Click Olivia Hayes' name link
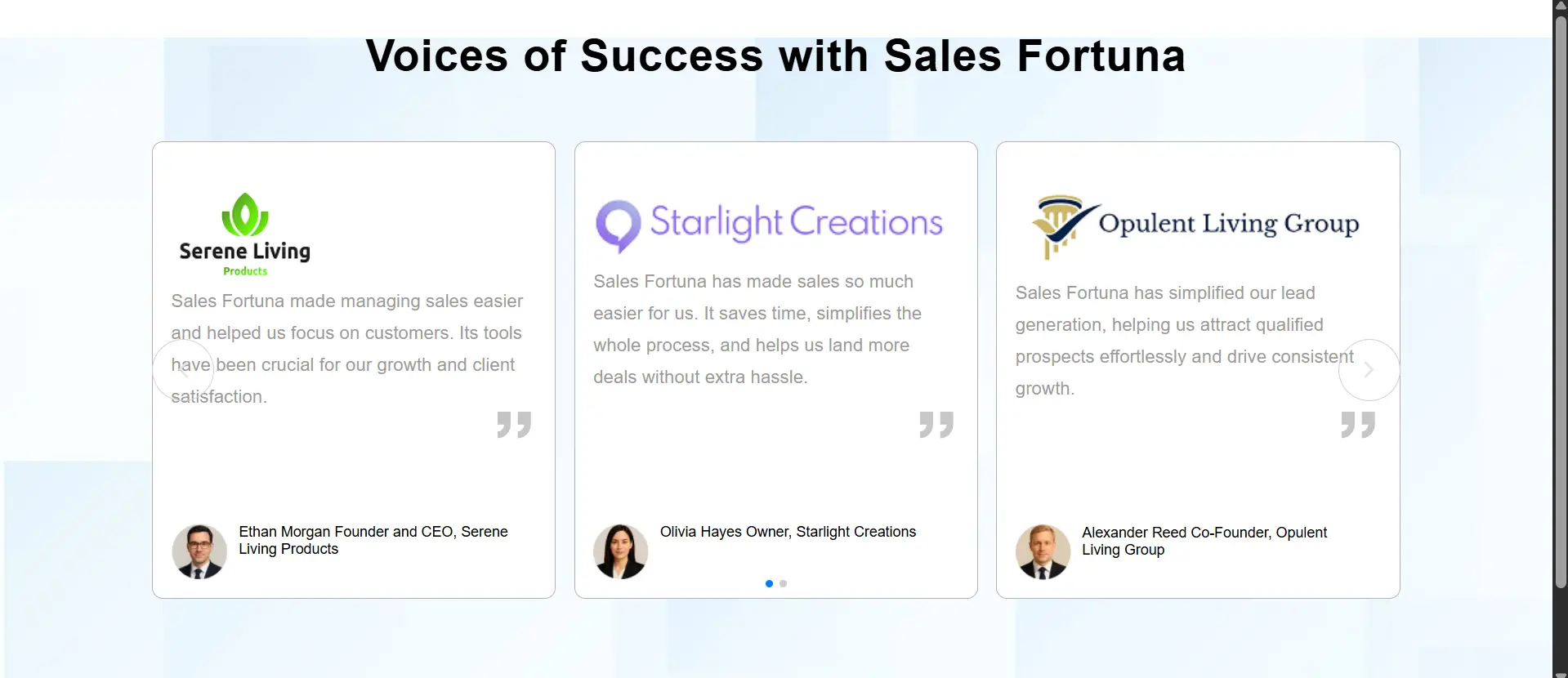 (788, 532)
